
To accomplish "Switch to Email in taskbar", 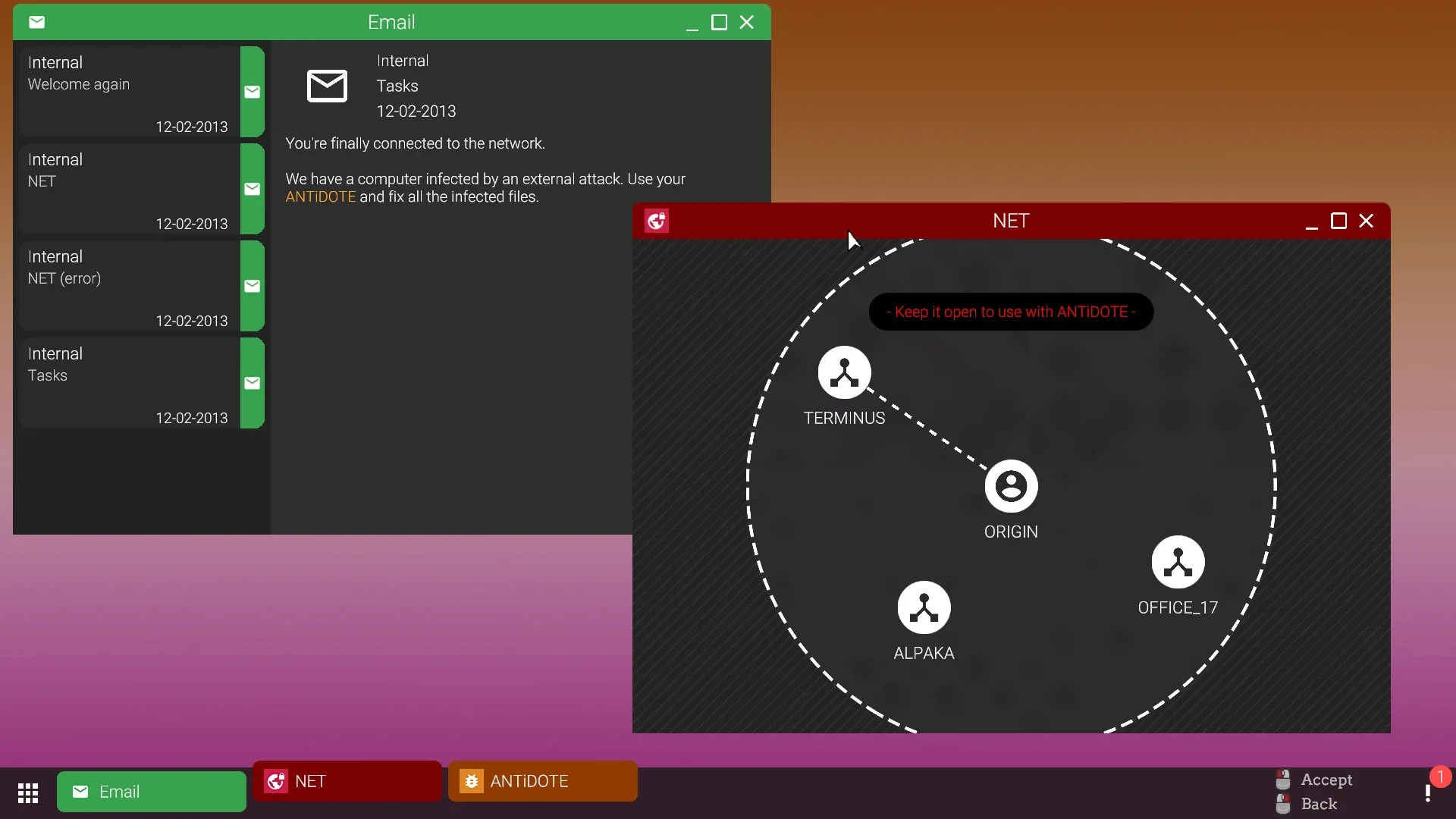I will pos(152,792).
